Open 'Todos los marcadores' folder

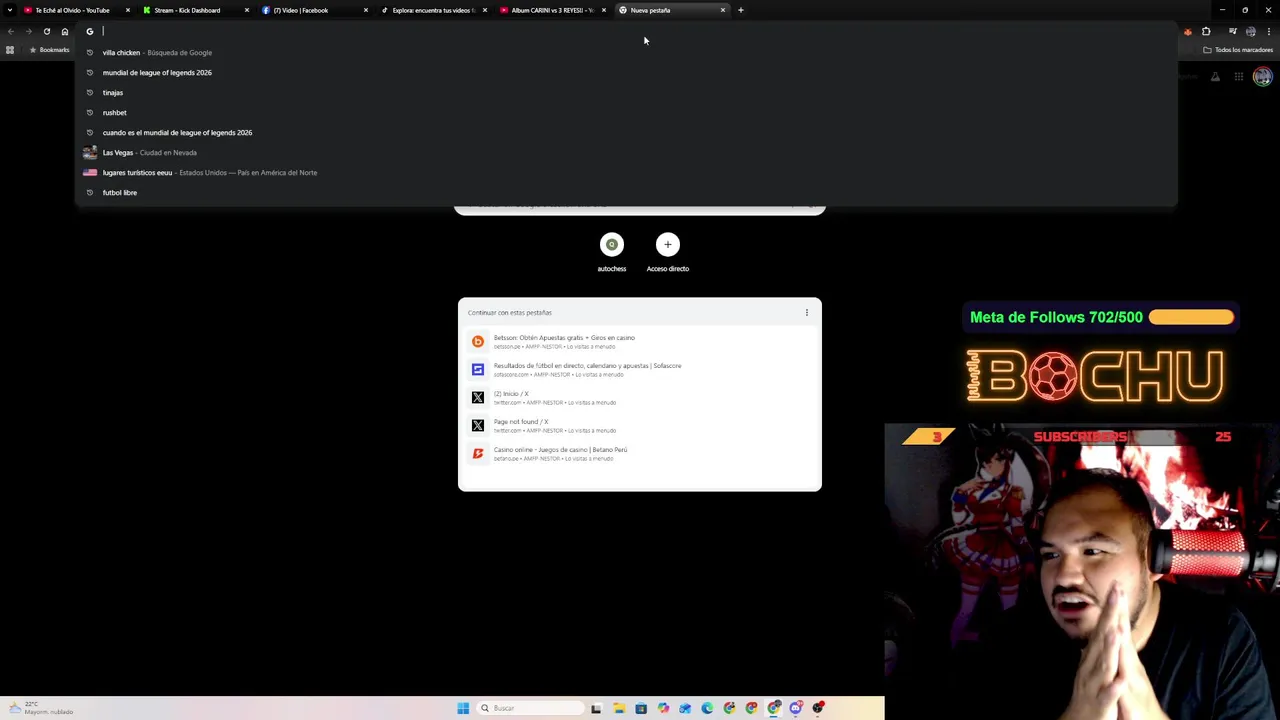[x=1238, y=50]
